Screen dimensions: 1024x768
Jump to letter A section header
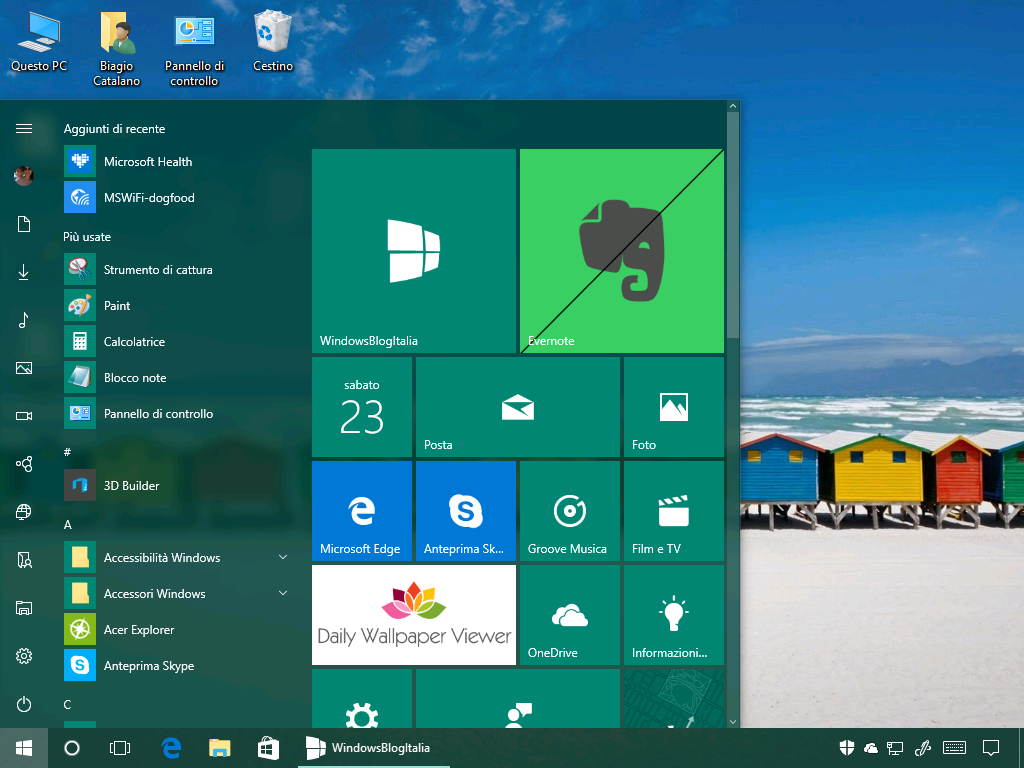tap(67, 524)
